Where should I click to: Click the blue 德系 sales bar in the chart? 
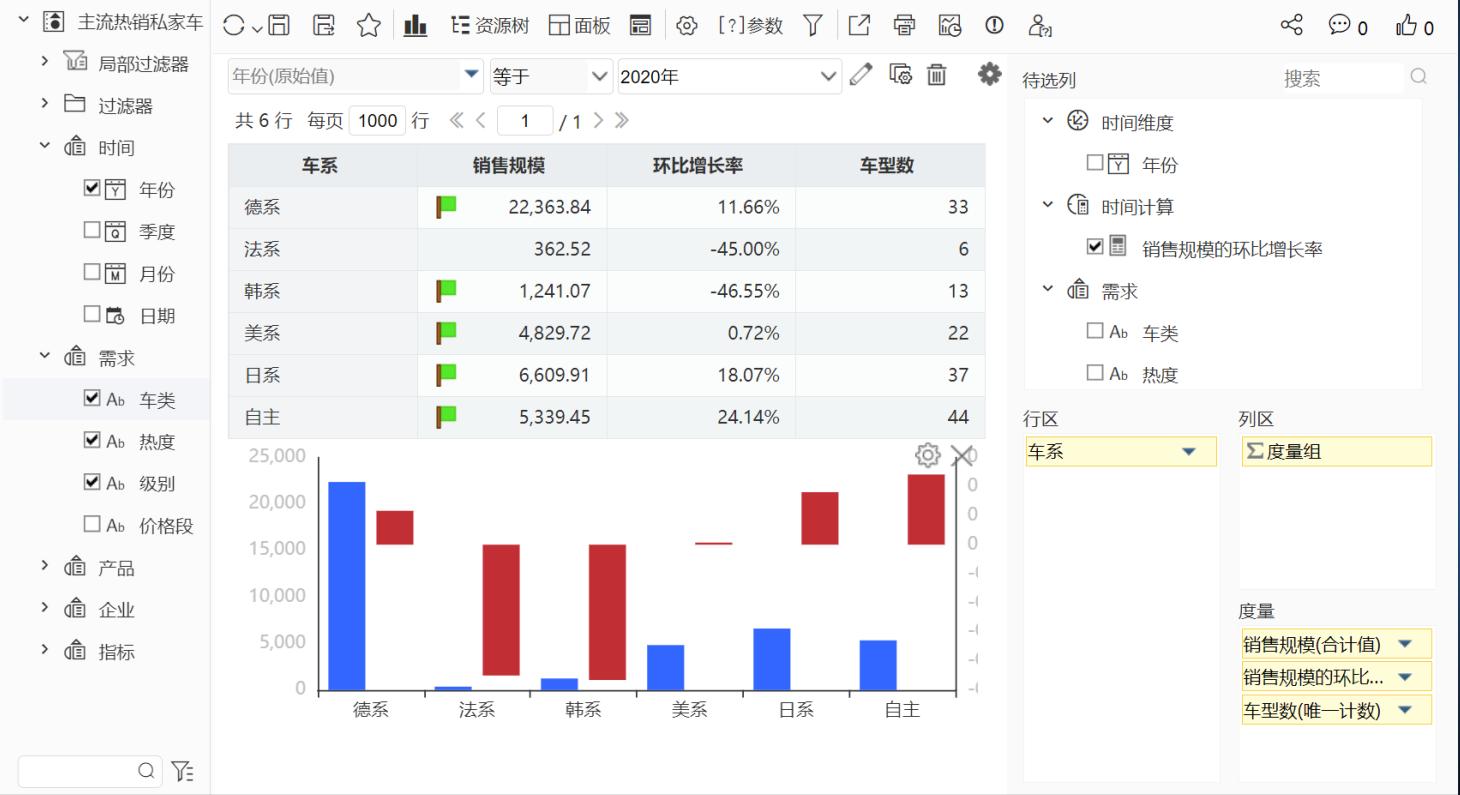[347, 586]
